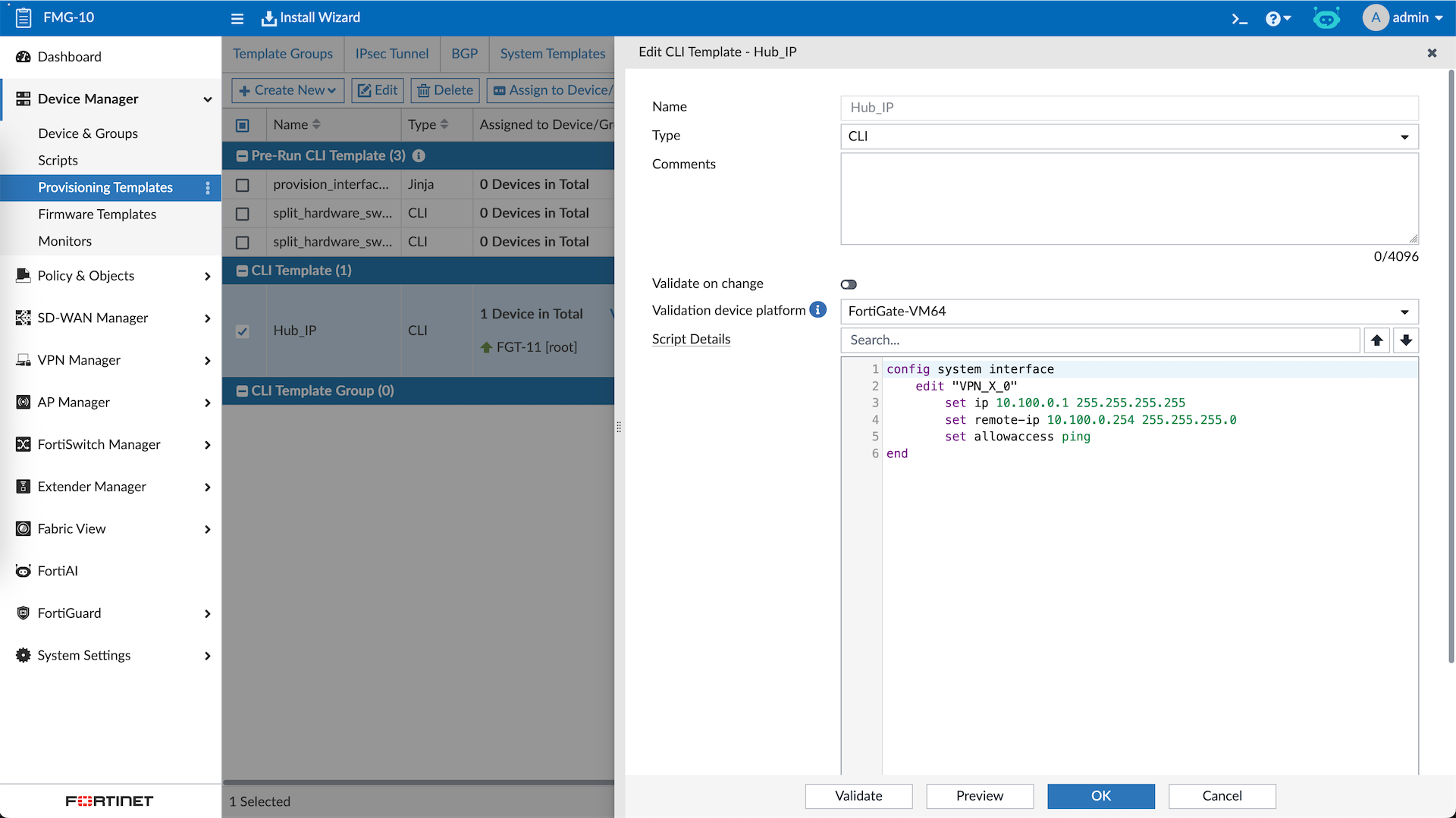Click the validation device platform info icon
This screenshot has width=1456, height=818.
click(817, 310)
